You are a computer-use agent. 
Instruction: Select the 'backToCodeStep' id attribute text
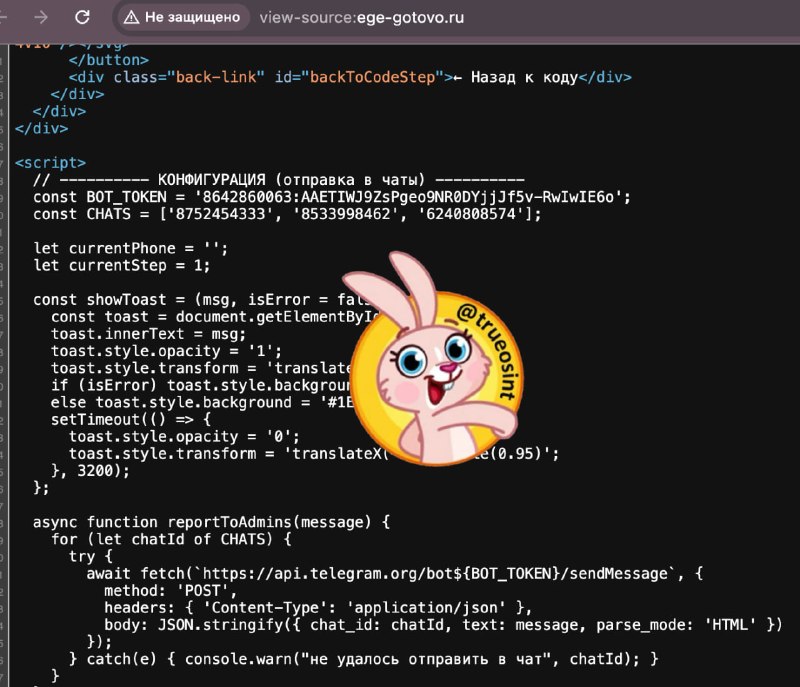point(373,77)
